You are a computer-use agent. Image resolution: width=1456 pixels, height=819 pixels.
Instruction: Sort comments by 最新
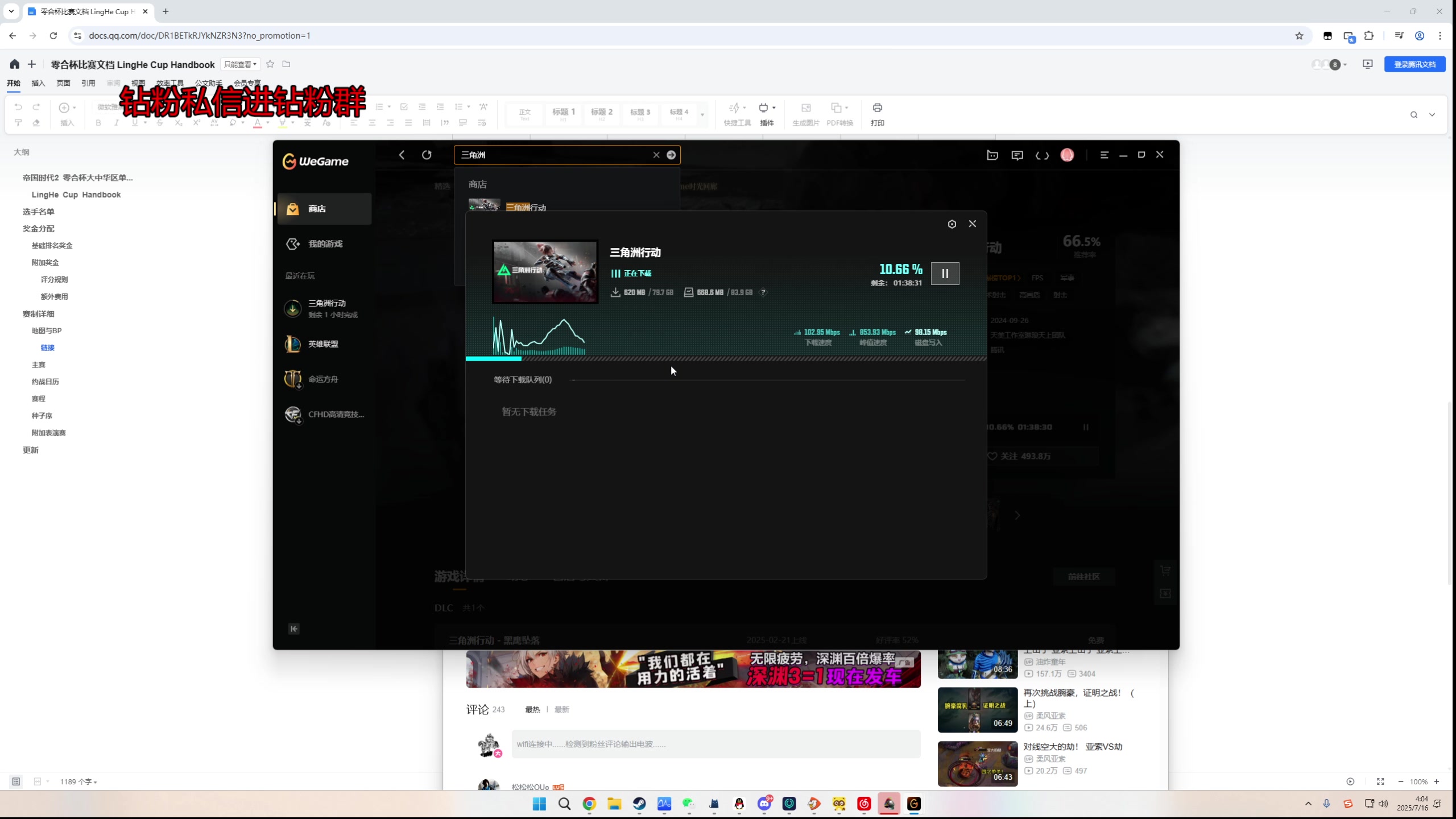(562, 709)
